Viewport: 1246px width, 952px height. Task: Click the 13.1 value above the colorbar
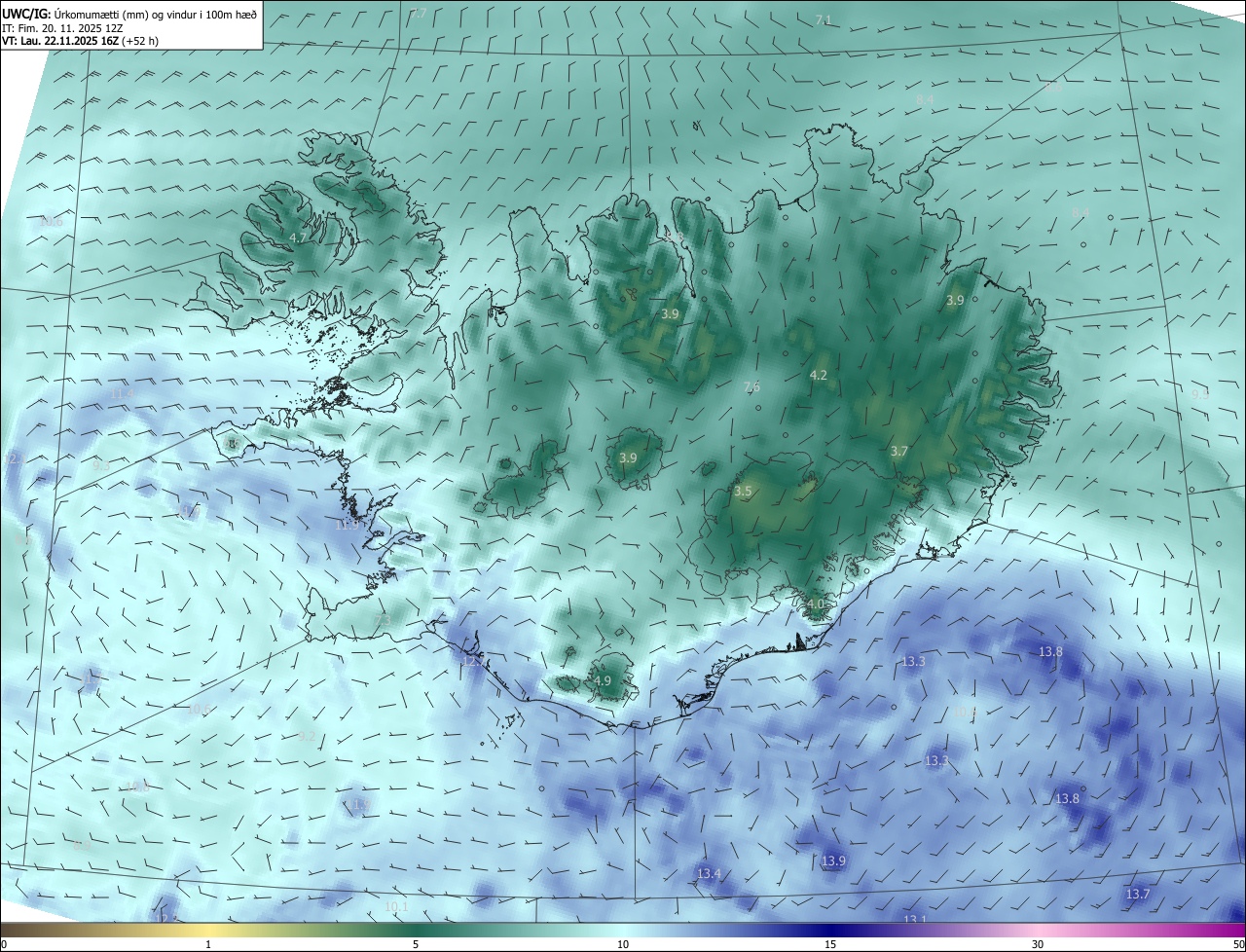pos(915,919)
